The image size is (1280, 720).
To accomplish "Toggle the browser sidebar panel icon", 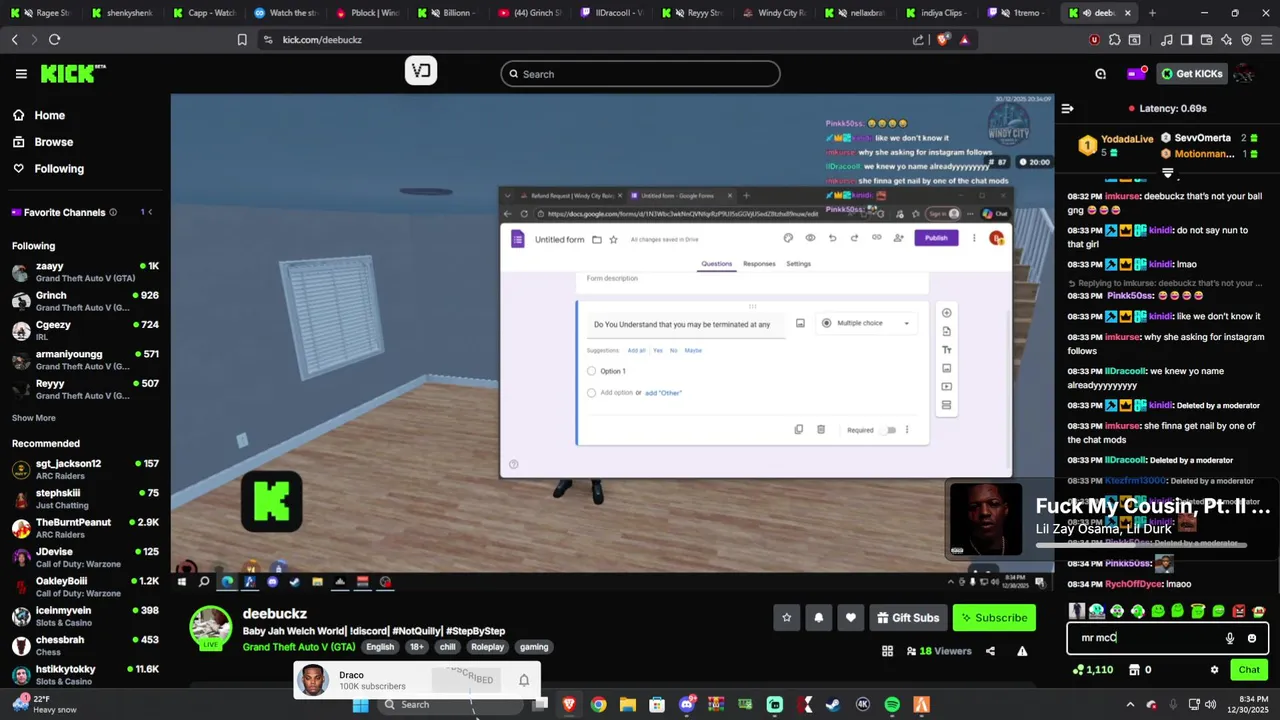I will coord(1186,40).
